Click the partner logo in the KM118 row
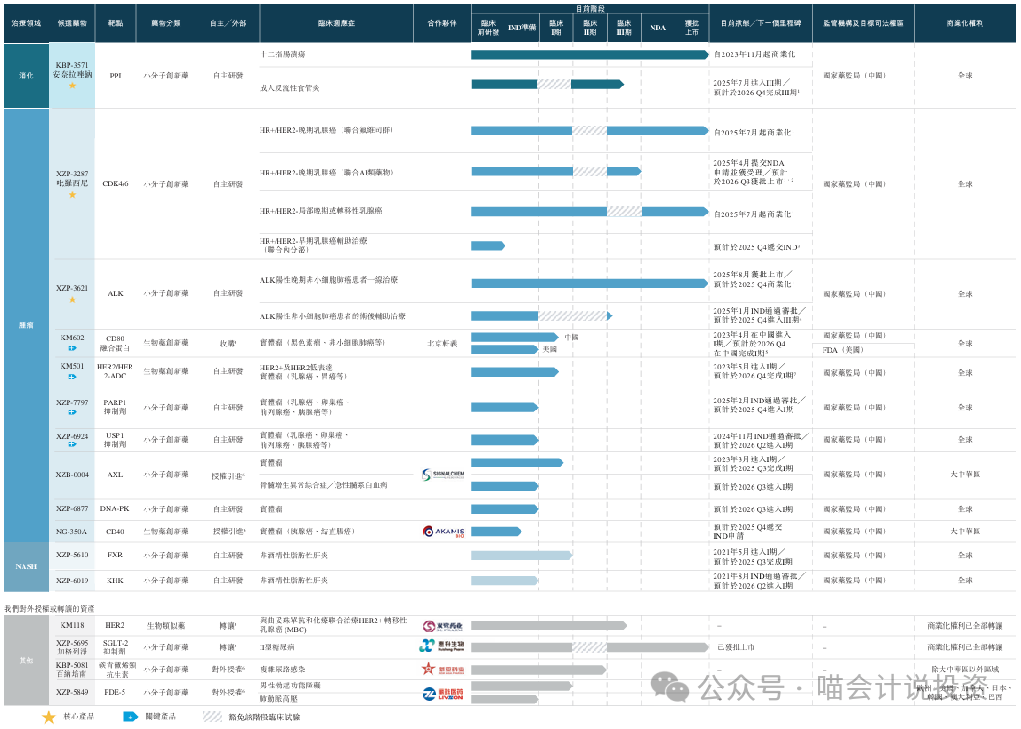This screenshot has height=729, width=1021. click(x=442, y=625)
